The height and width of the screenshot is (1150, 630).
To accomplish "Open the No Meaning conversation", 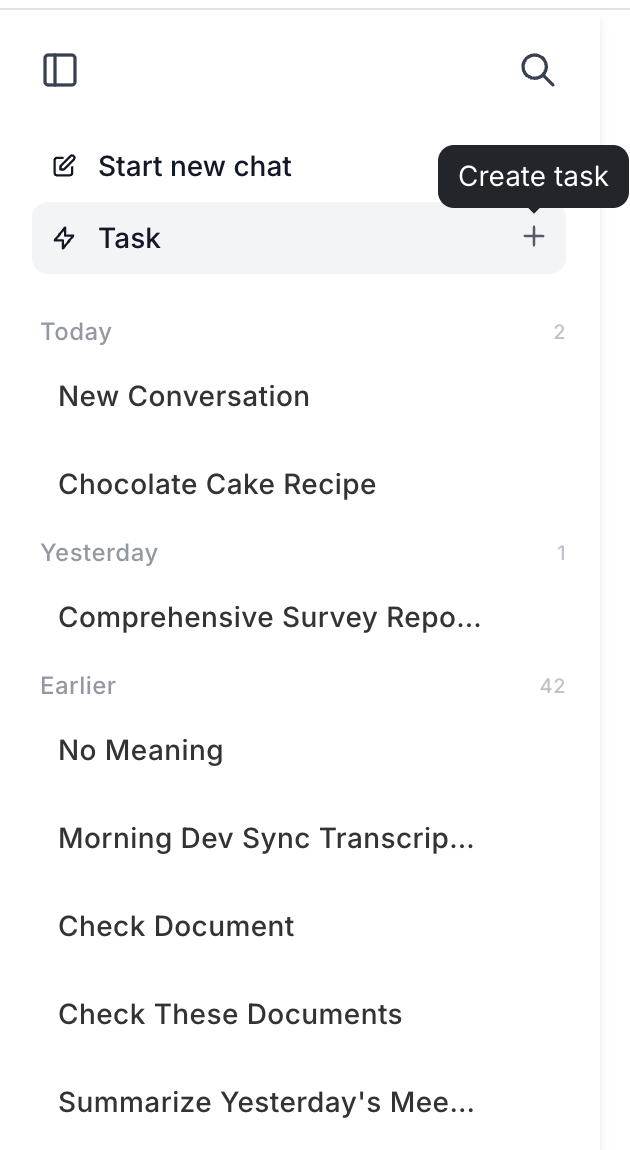I will [x=141, y=750].
